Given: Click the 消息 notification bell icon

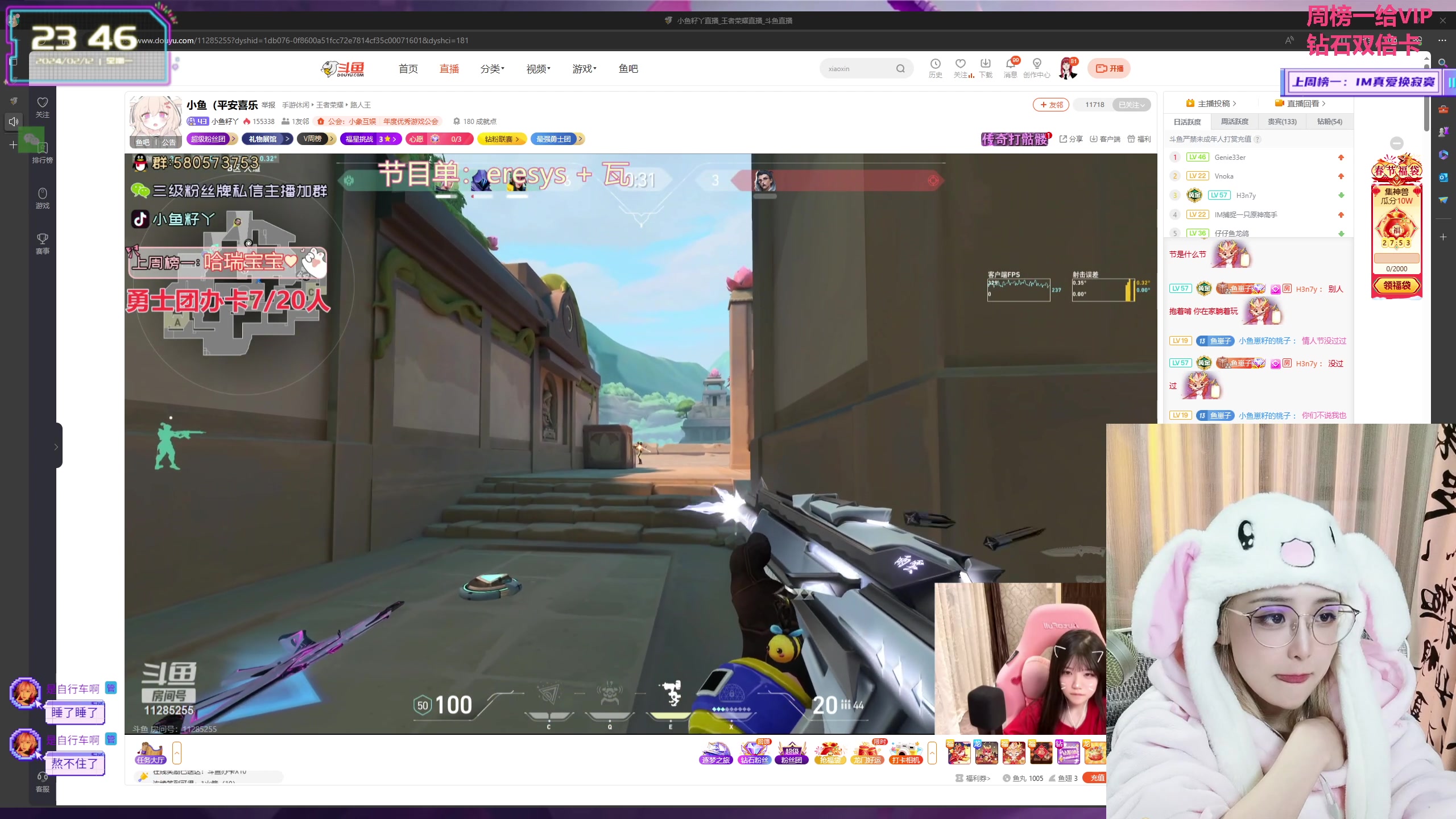Looking at the screenshot, I should [1010, 64].
